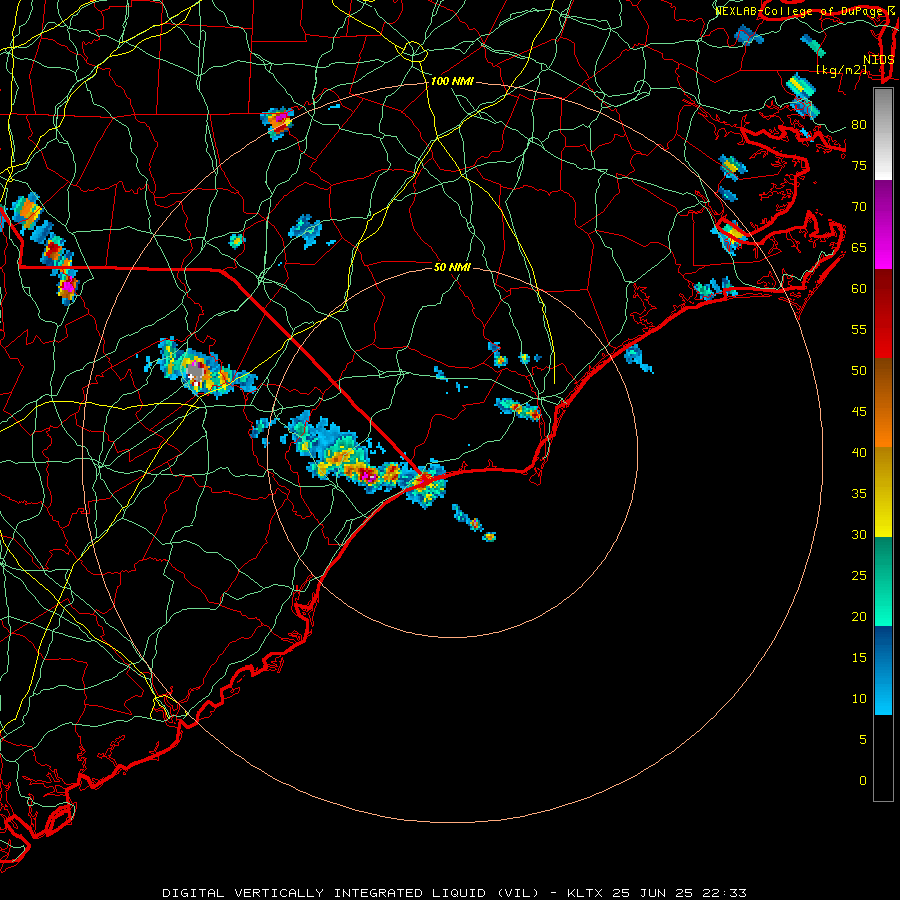The width and height of the screenshot is (900, 900).
Task: Click the 0 value on the color scale
Action: coord(863,781)
